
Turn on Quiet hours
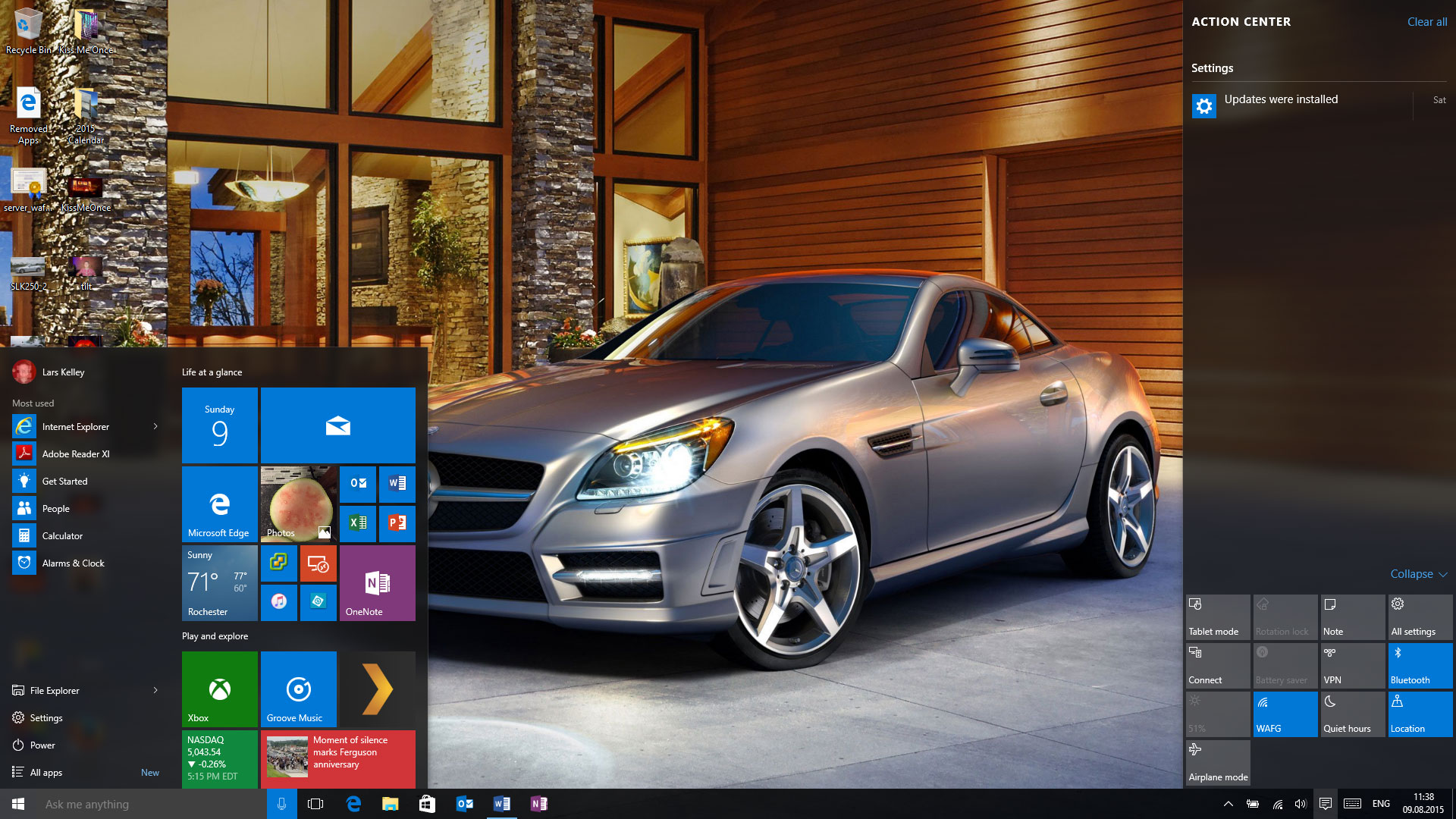[x=1352, y=714]
